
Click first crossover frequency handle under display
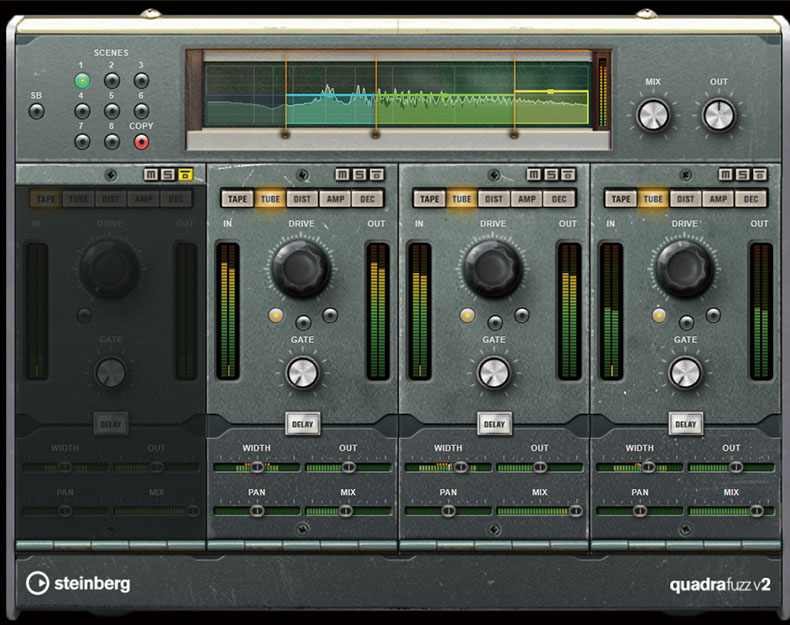[x=285, y=134]
